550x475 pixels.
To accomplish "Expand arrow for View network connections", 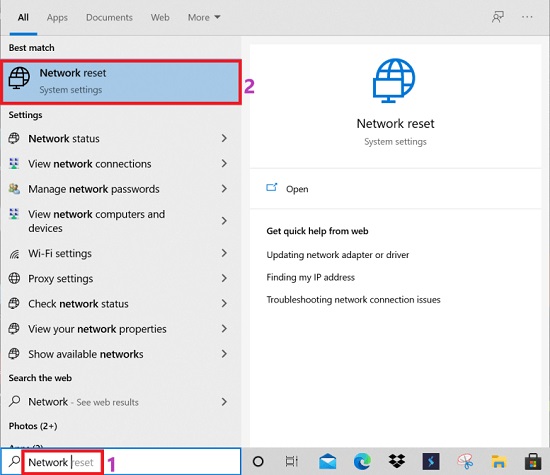I will pos(224,163).
